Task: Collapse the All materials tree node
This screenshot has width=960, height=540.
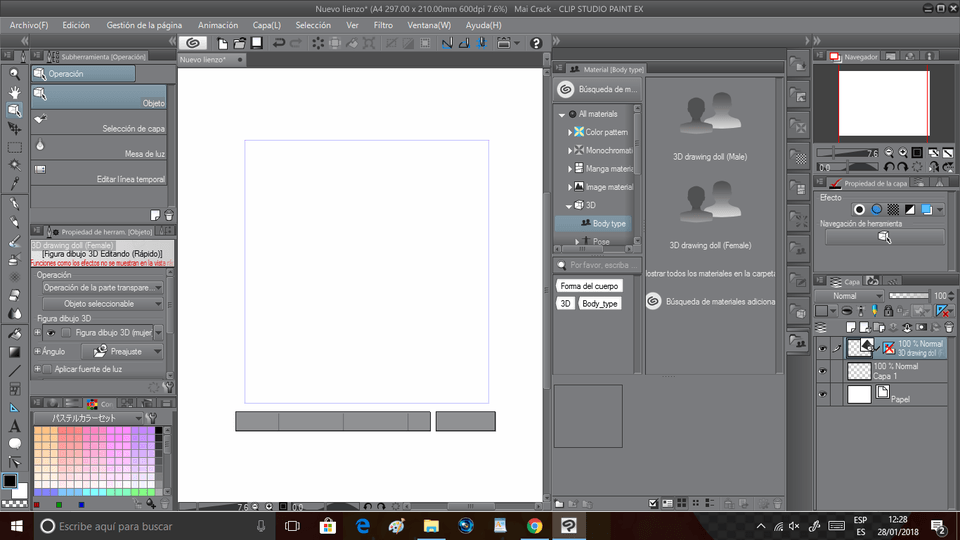Action: click(561, 114)
